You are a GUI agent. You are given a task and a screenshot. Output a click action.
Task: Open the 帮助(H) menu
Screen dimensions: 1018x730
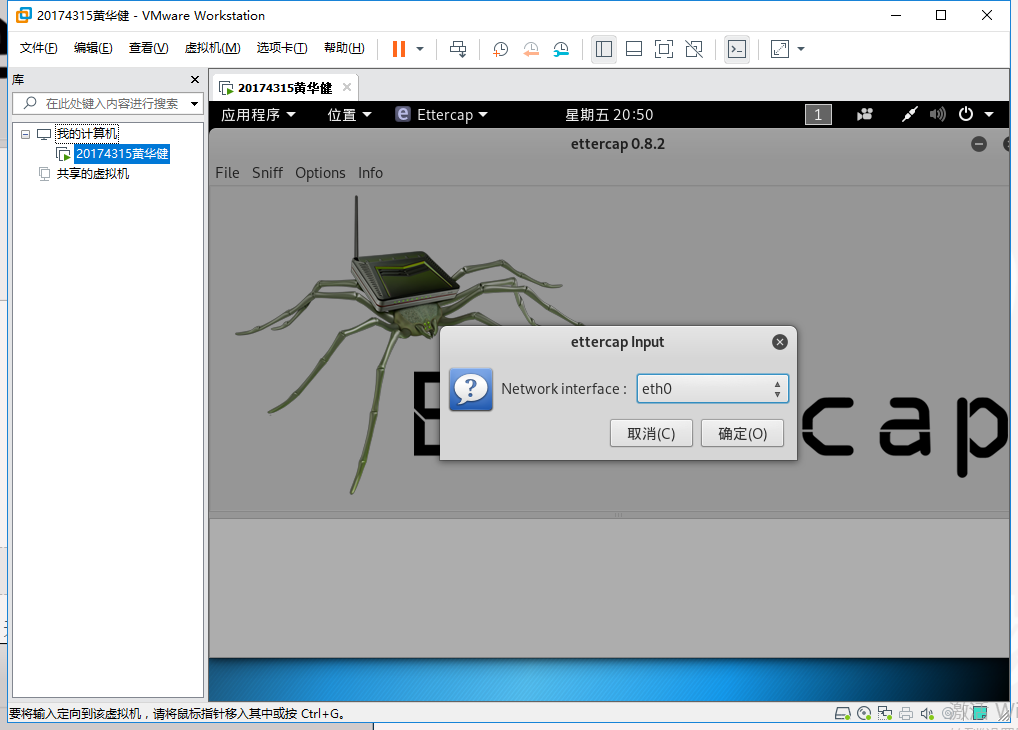click(x=344, y=47)
